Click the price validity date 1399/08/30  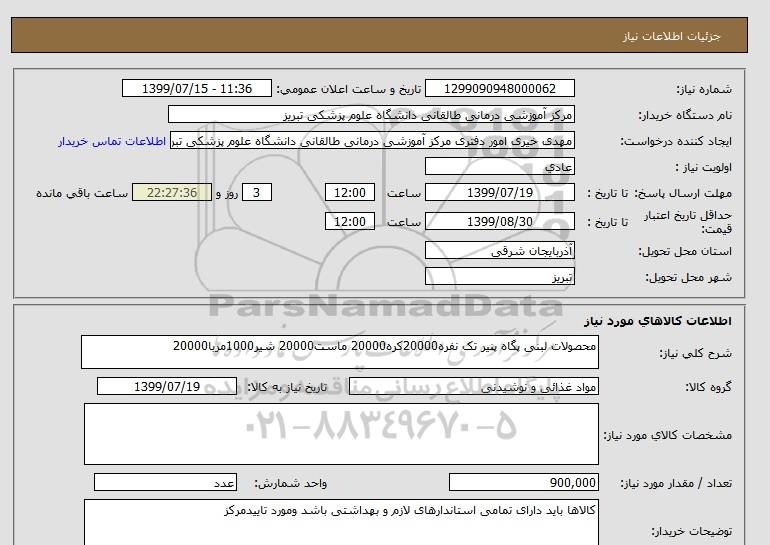pos(499,221)
